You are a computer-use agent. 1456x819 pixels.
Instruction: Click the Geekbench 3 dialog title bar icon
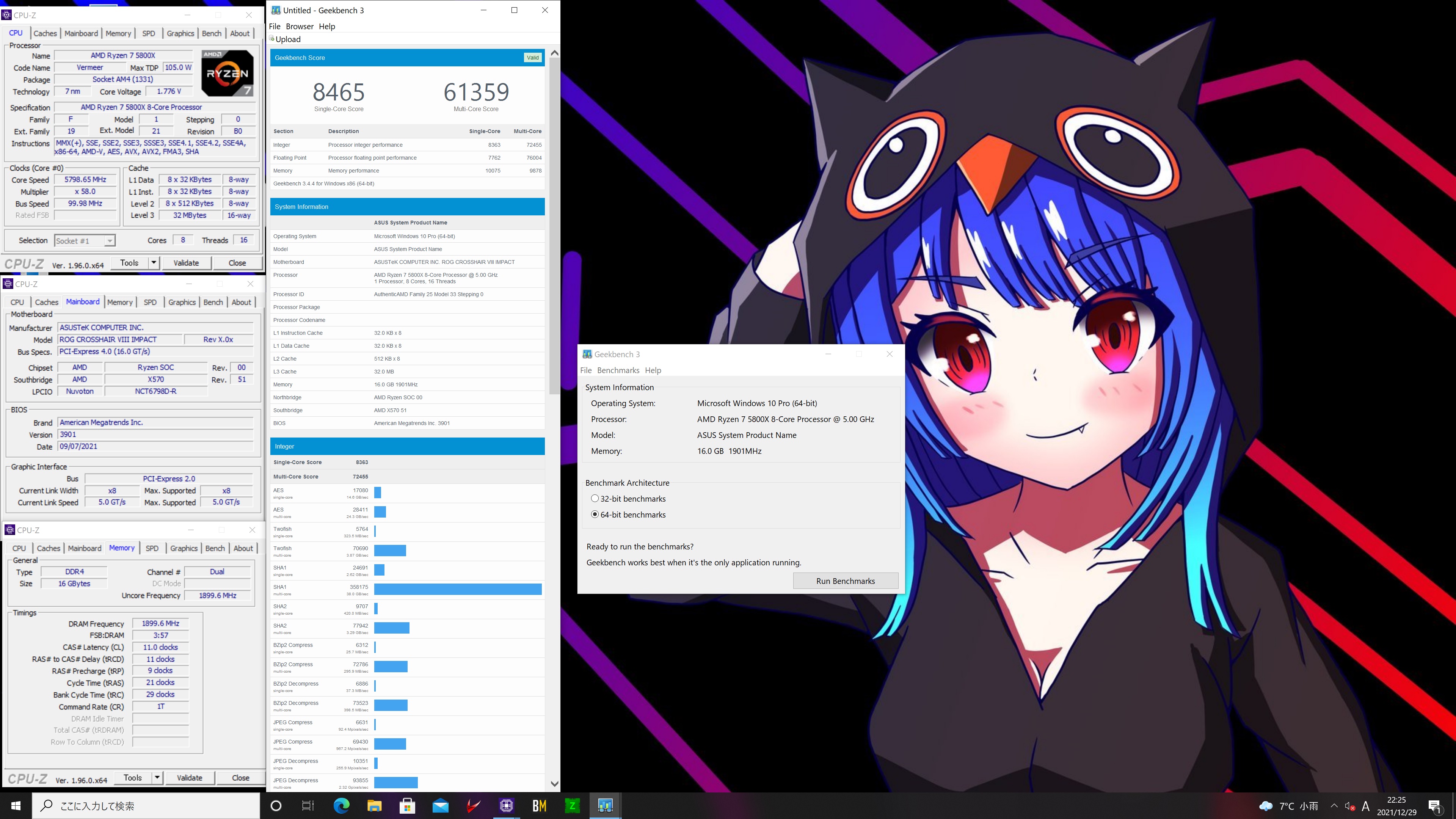pos(587,354)
